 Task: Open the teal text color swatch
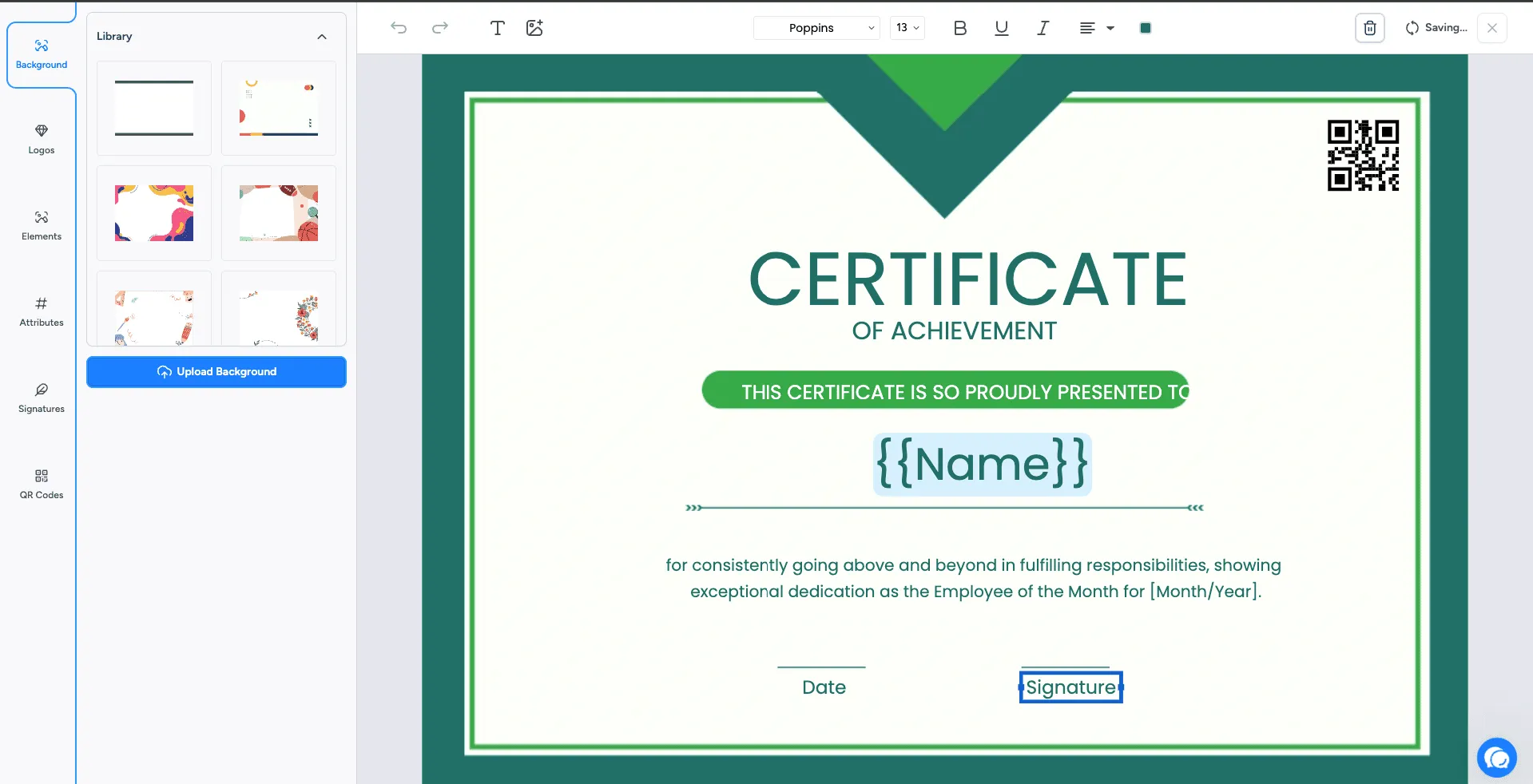1145,28
